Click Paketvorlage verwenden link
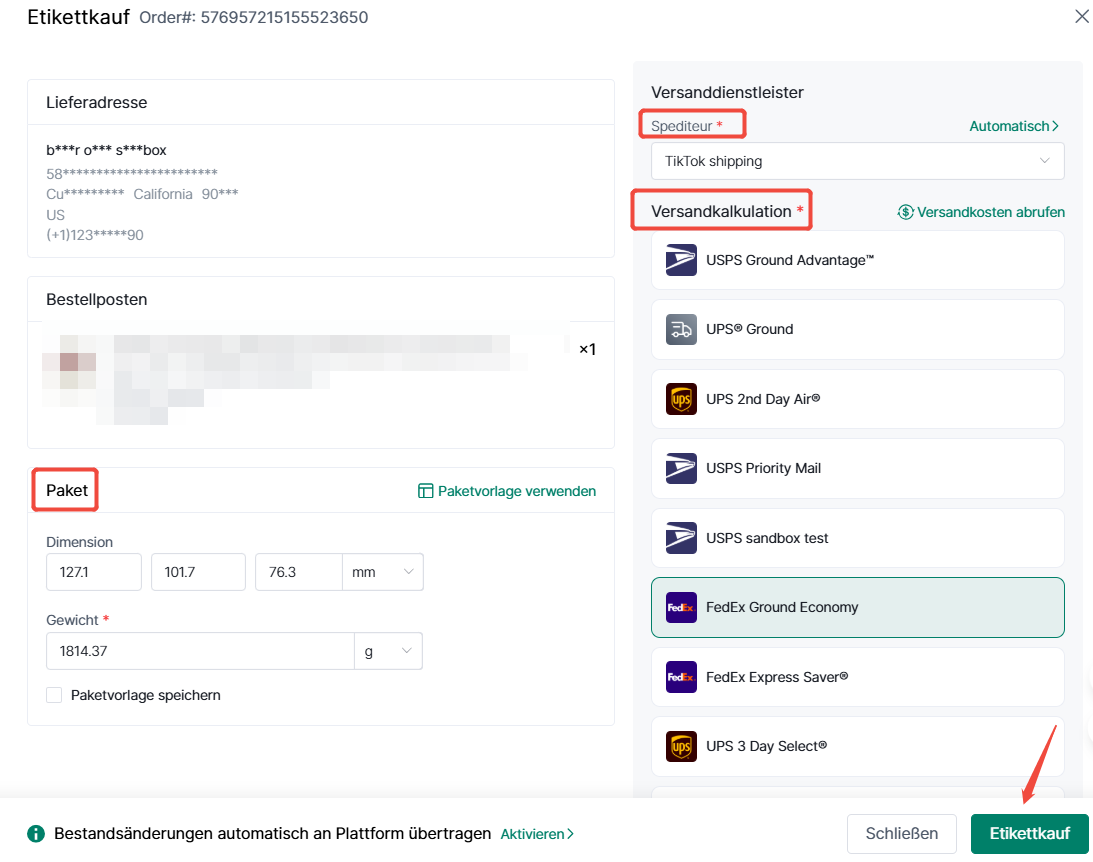The height and width of the screenshot is (862, 1093). click(517, 491)
